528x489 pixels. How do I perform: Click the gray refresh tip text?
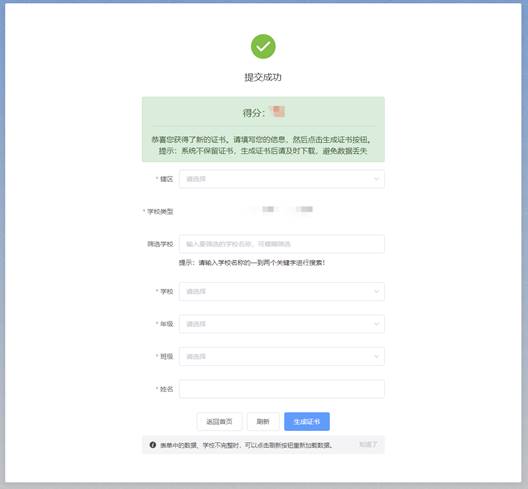[x=246, y=445]
